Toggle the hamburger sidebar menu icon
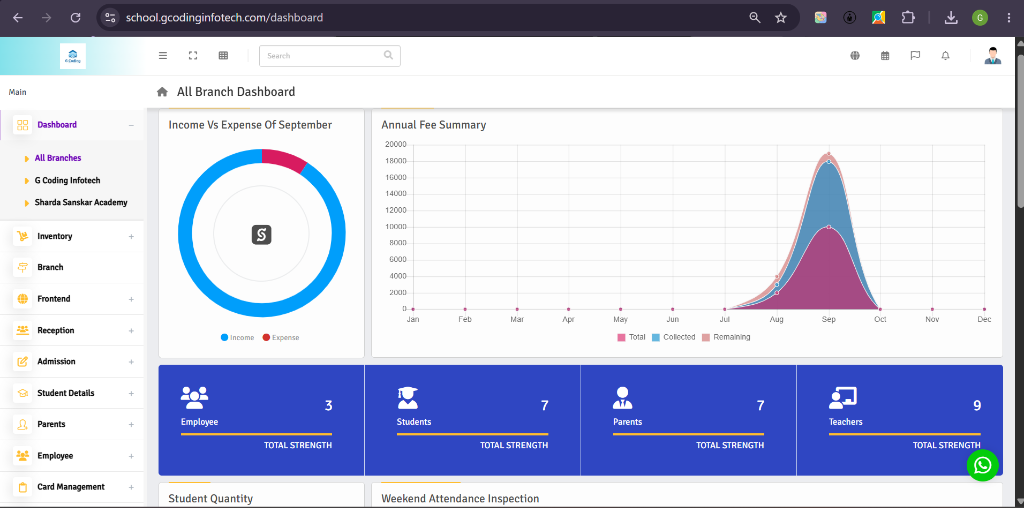 pos(163,56)
